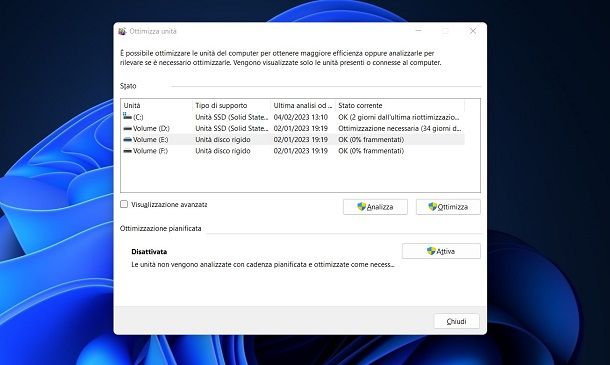Select 'OK (2 giorni dall'ultima riottimizzazio...' status
This screenshot has width=610, height=365.
tap(399, 117)
